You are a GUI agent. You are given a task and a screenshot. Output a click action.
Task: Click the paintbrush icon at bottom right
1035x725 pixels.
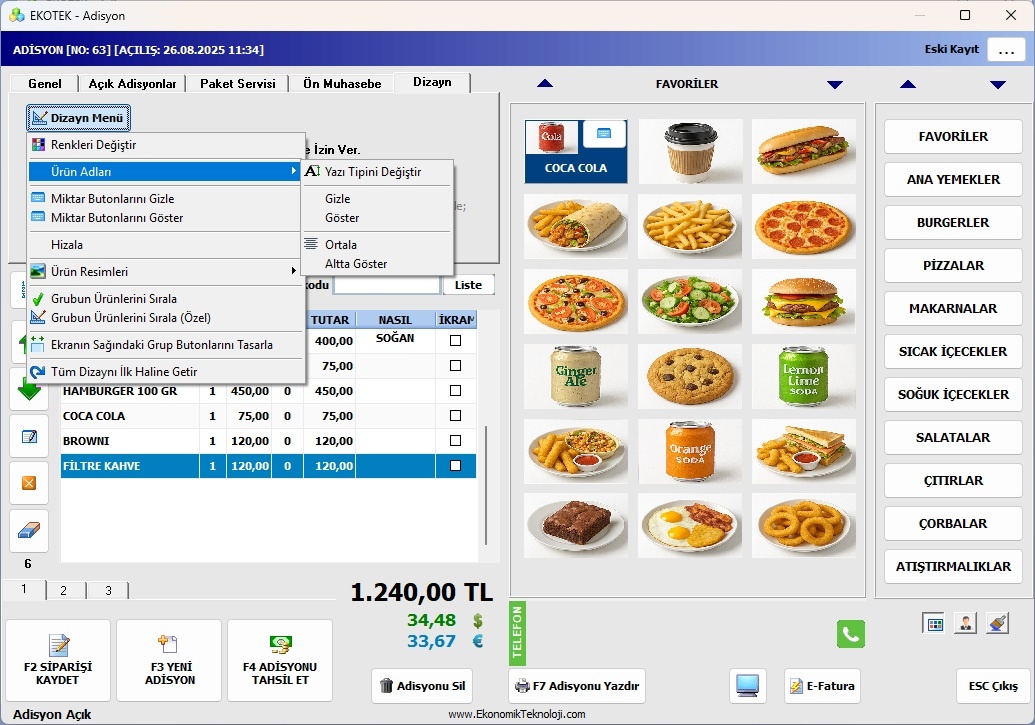tap(997, 623)
